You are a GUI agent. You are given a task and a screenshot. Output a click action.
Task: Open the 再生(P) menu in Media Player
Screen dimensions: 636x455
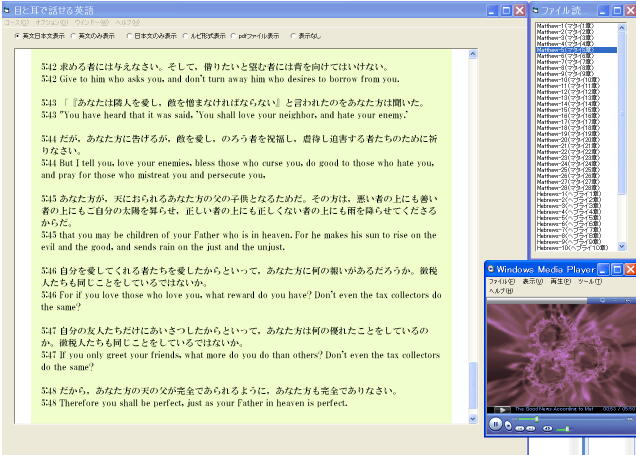pos(561,281)
